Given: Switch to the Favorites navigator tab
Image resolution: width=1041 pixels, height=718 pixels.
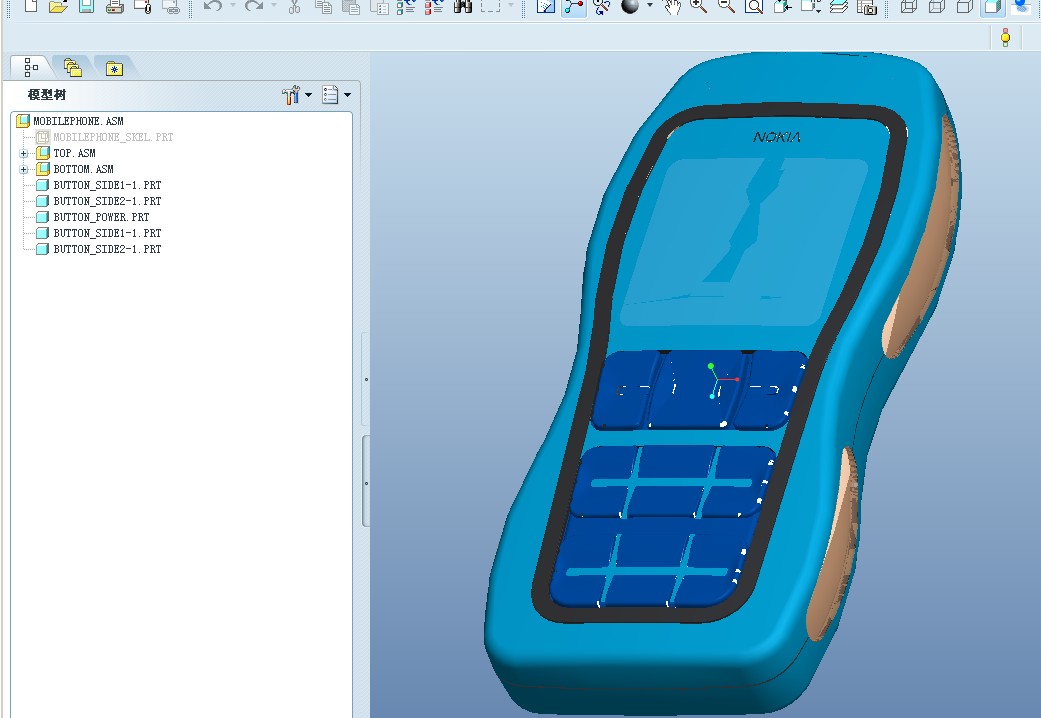Looking at the screenshot, I should [x=114, y=68].
